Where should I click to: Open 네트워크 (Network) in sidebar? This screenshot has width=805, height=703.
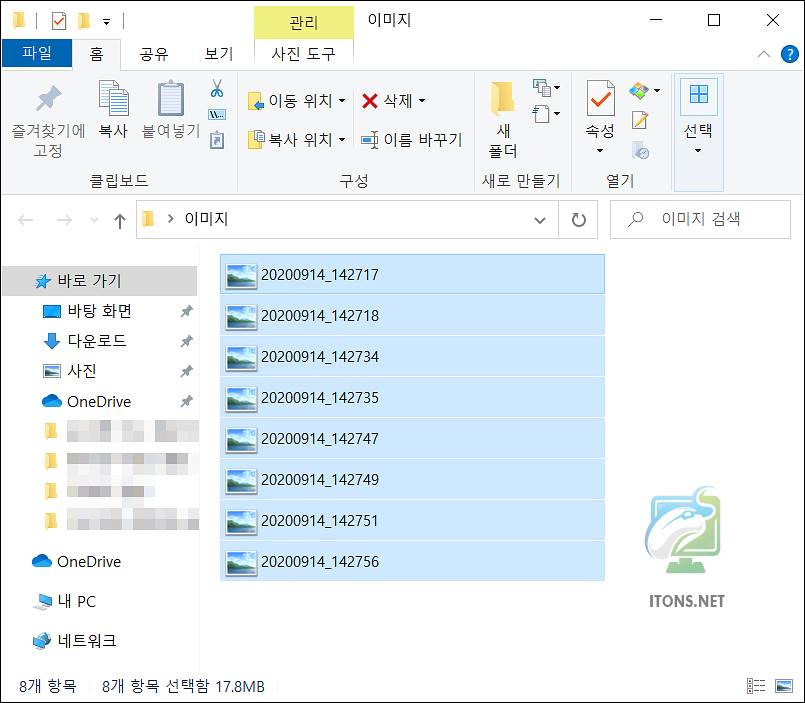coord(87,640)
